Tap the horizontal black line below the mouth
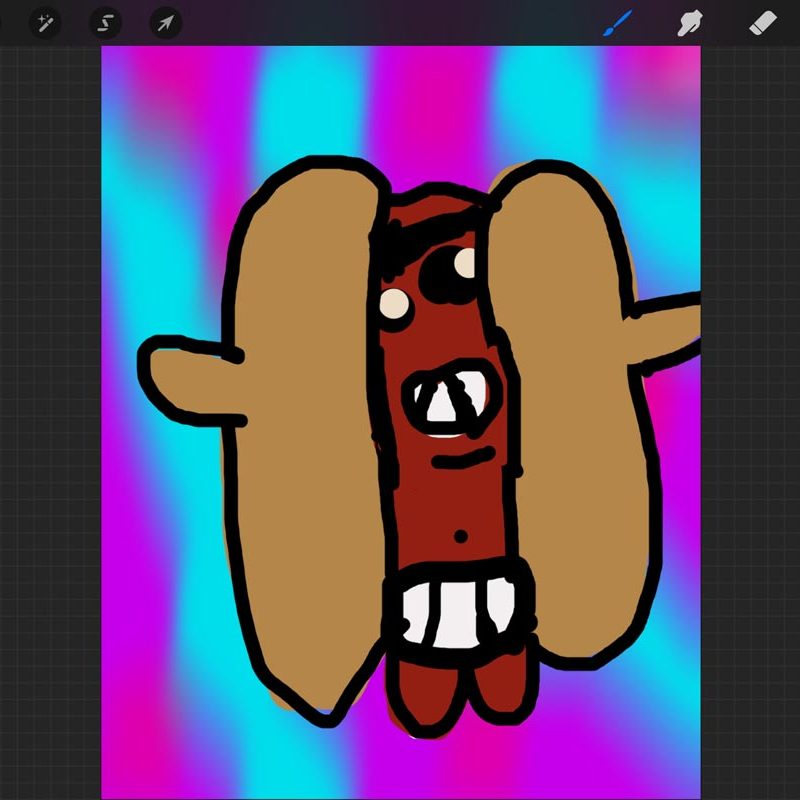 click(x=462, y=461)
